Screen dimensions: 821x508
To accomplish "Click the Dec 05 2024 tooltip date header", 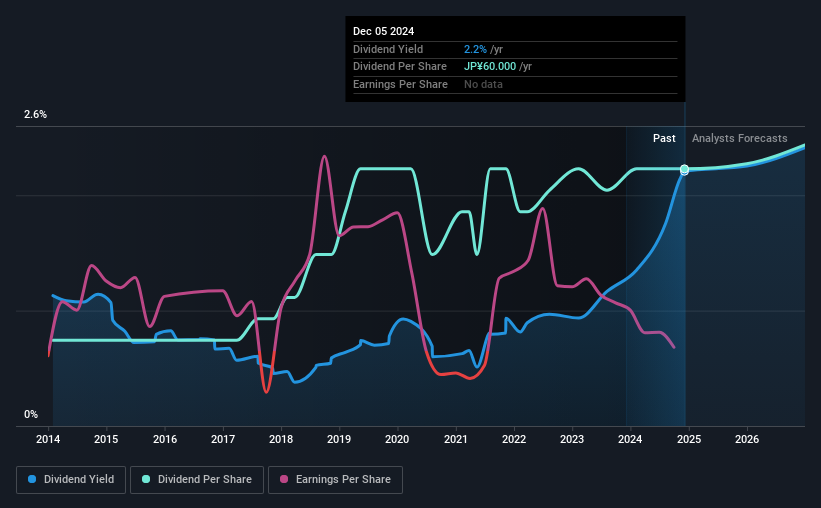I will pyautogui.click(x=383, y=31).
